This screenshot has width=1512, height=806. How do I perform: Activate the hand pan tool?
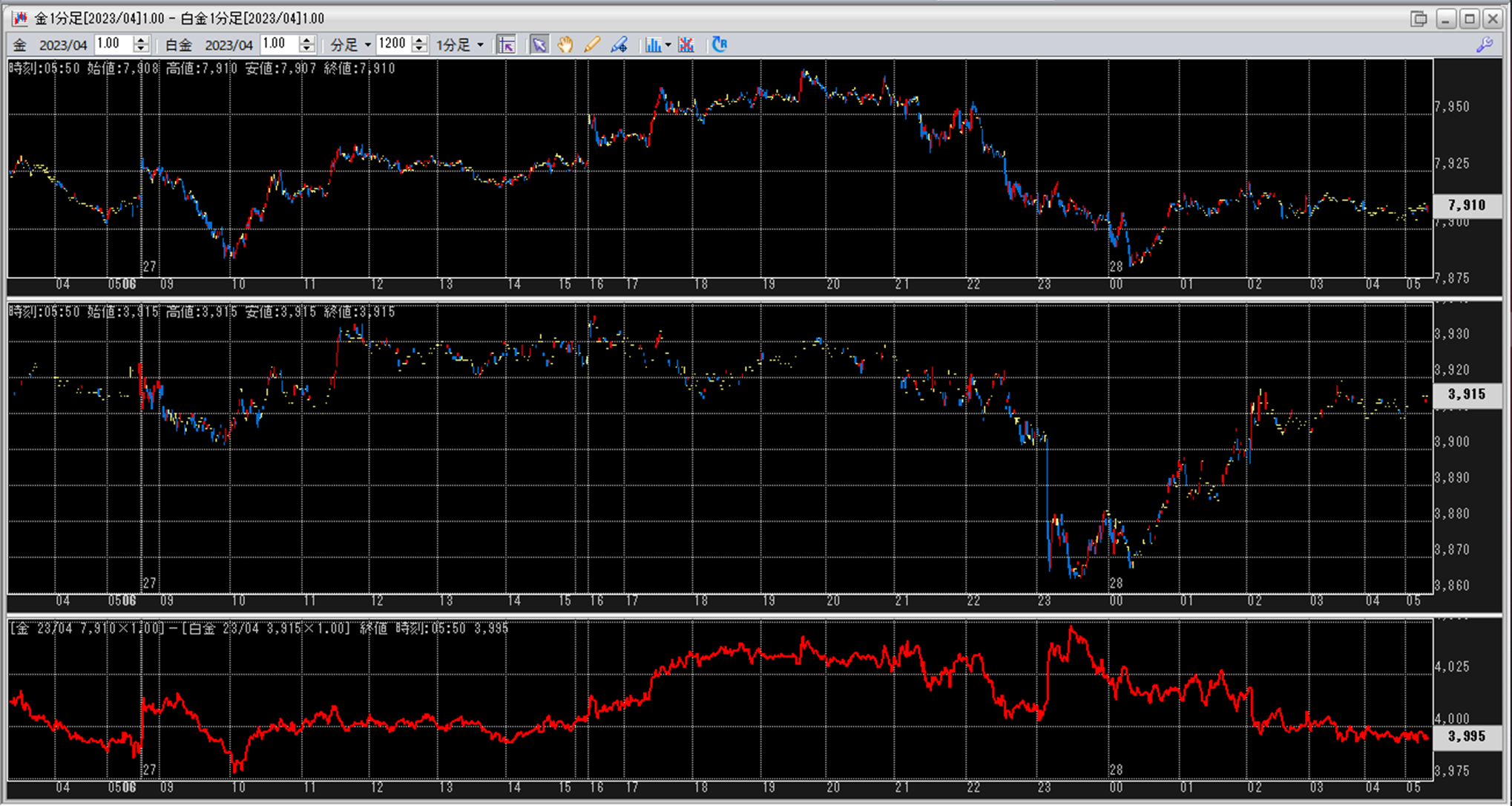565,45
